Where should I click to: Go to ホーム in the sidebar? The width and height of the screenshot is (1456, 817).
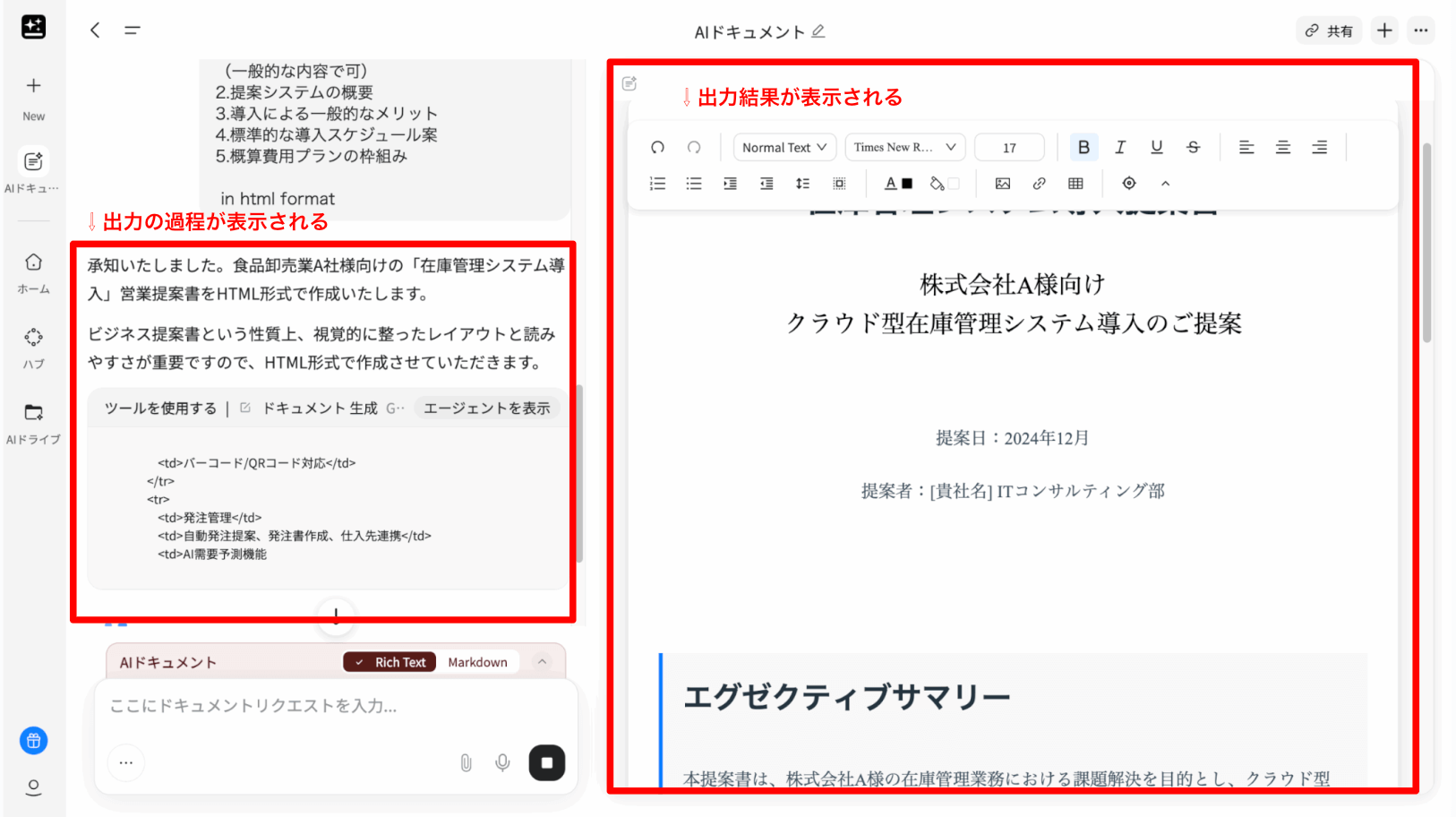click(x=33, y=271)
